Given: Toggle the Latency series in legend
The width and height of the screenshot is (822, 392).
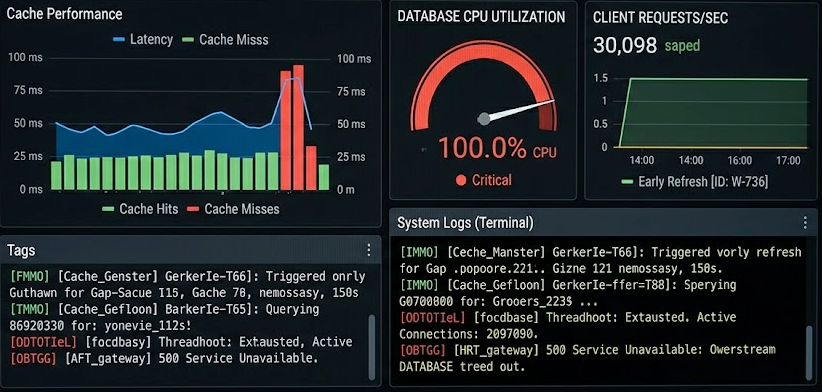Looking at the screenshot, I should point(143,39).
